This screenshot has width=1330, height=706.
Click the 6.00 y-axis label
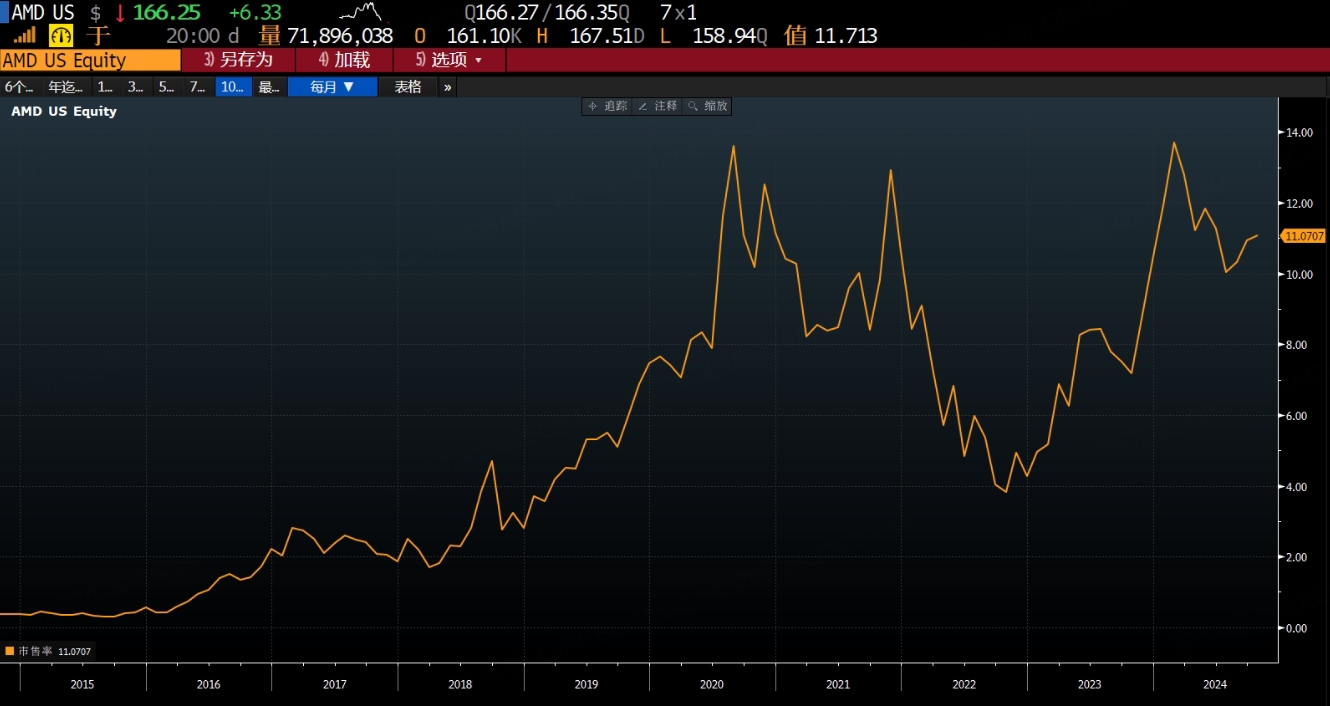(x=1298, y=416)
